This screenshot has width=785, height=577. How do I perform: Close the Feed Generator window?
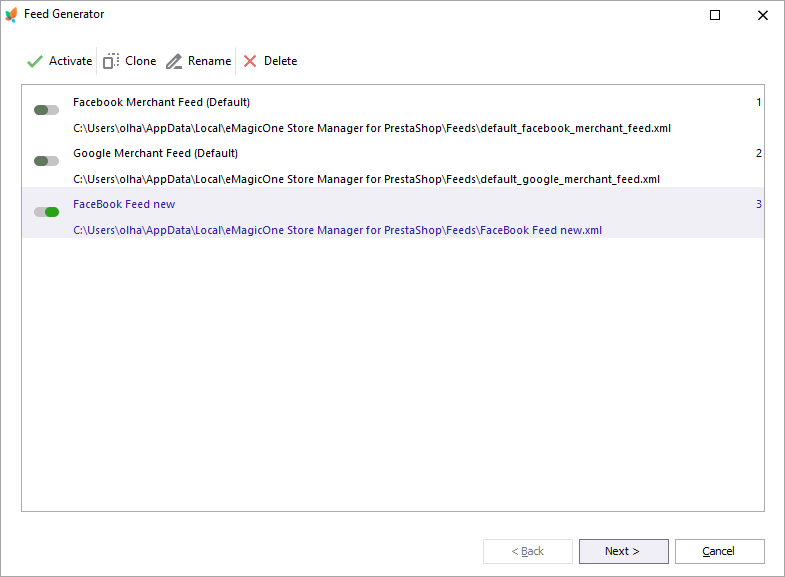762,15
